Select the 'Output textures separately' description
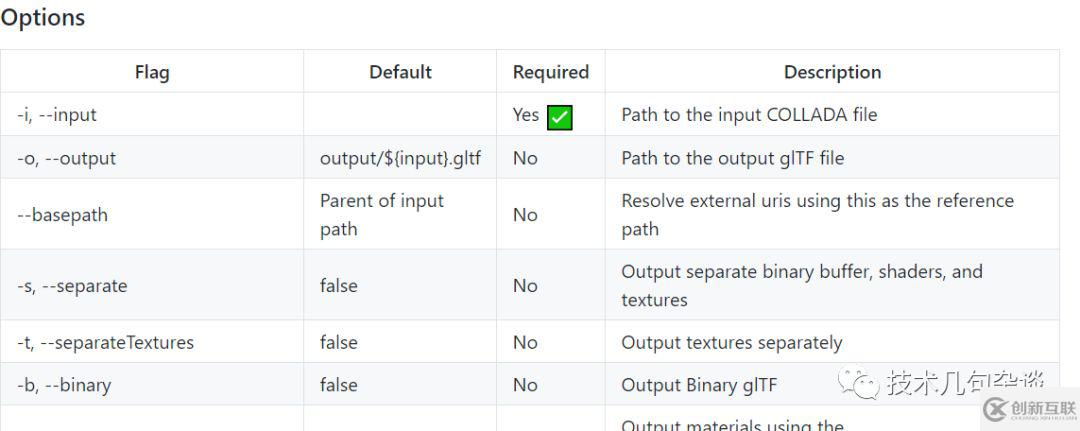This screenshot has height=431, width=1080. [731, 342]
